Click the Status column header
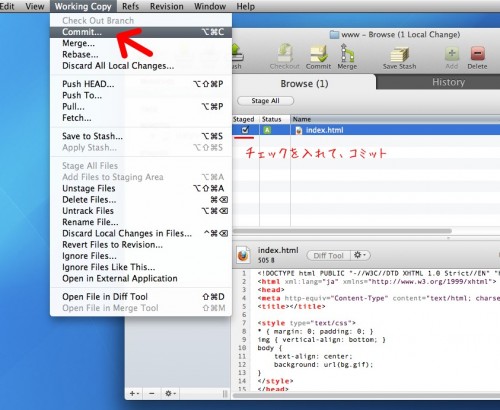 tap(274, 119)
